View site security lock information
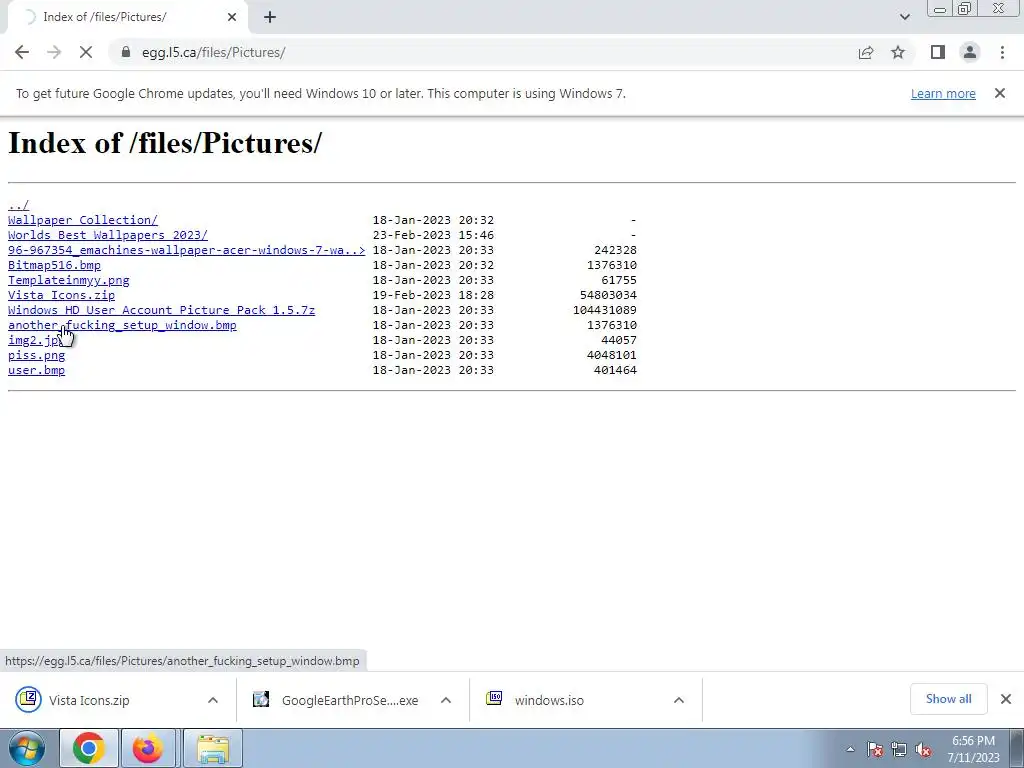Viewport: 1024px width, 768px height. 126,52
